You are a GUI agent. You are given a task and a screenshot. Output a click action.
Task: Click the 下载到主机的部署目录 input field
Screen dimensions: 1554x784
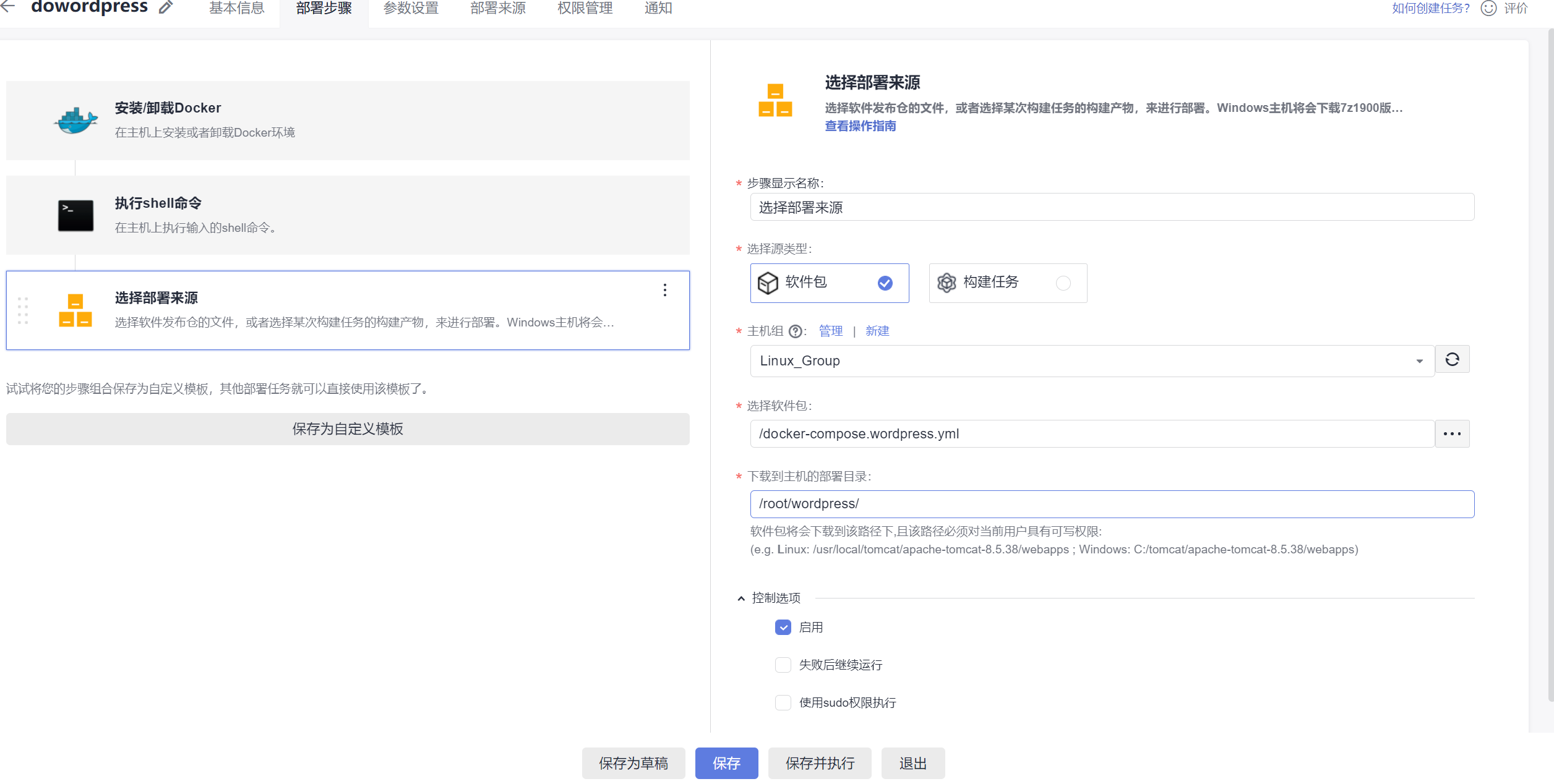[1112, 505]
